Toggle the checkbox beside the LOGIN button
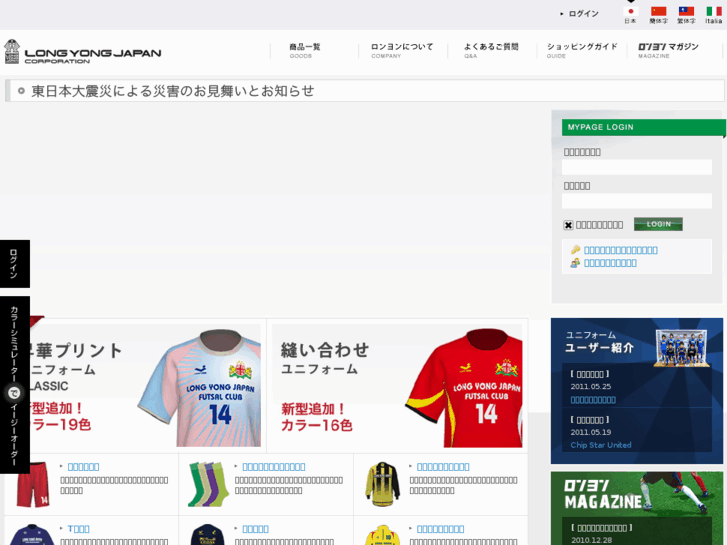727x545 pixels. (568, 225)
